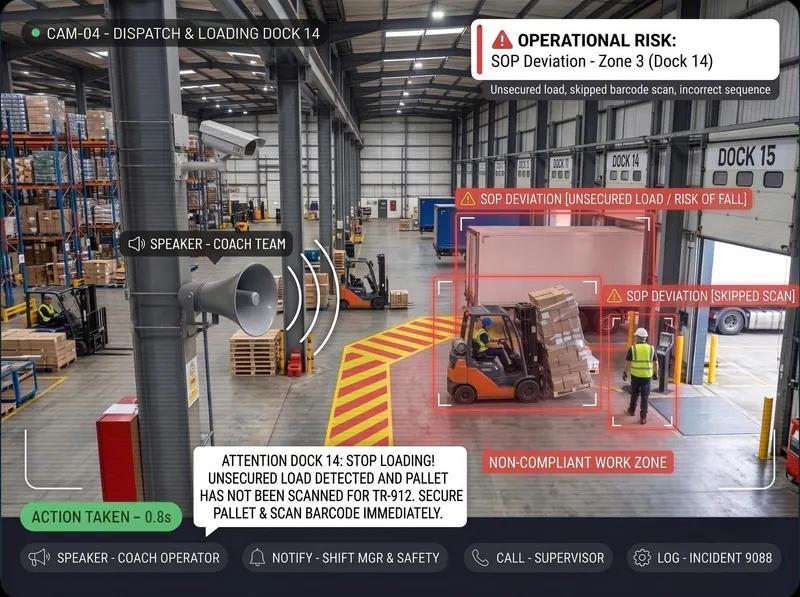The width and height of the screenshot is (800, 597).
Task: Click the phone icon beside Call - Supervisor
Action: [x=480, y=558]
